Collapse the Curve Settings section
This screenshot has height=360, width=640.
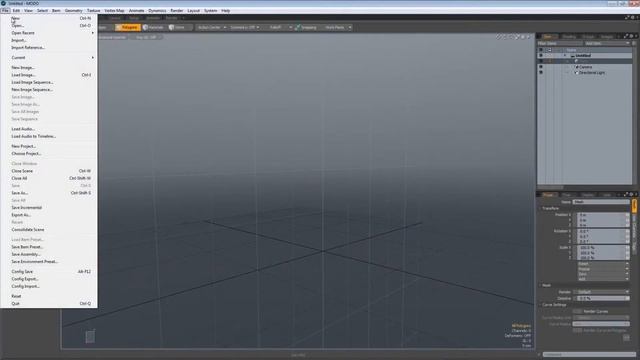(x=541, y=305)
